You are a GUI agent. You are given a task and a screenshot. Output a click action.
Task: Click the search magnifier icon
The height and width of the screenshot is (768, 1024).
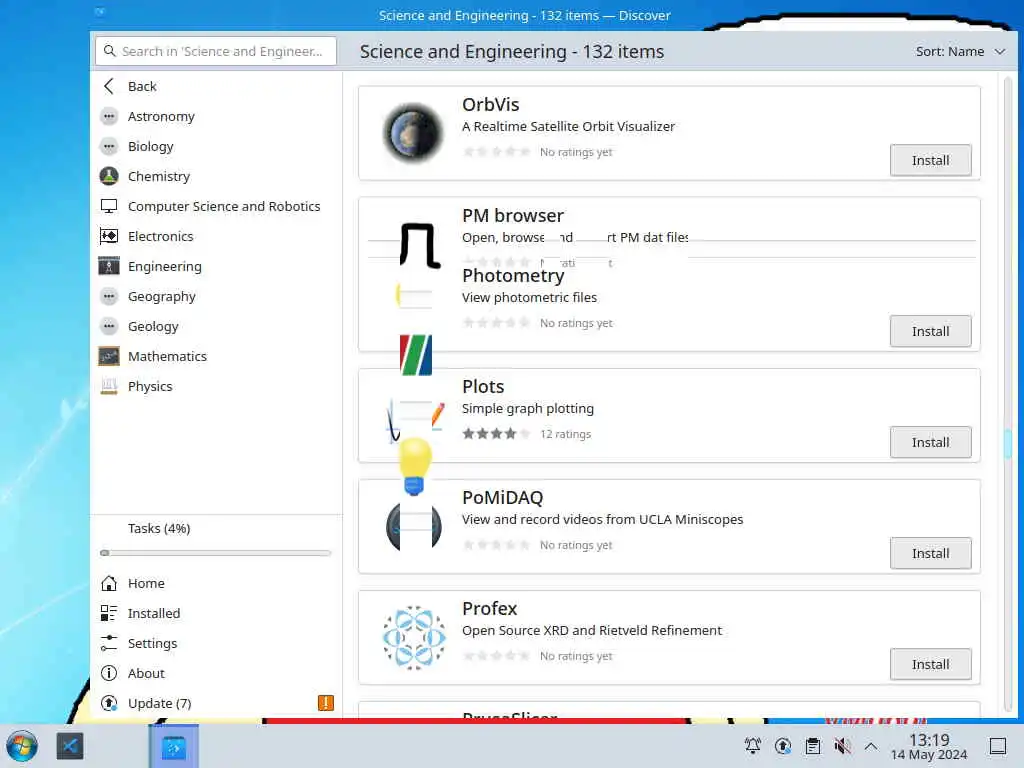pos(110,51)
